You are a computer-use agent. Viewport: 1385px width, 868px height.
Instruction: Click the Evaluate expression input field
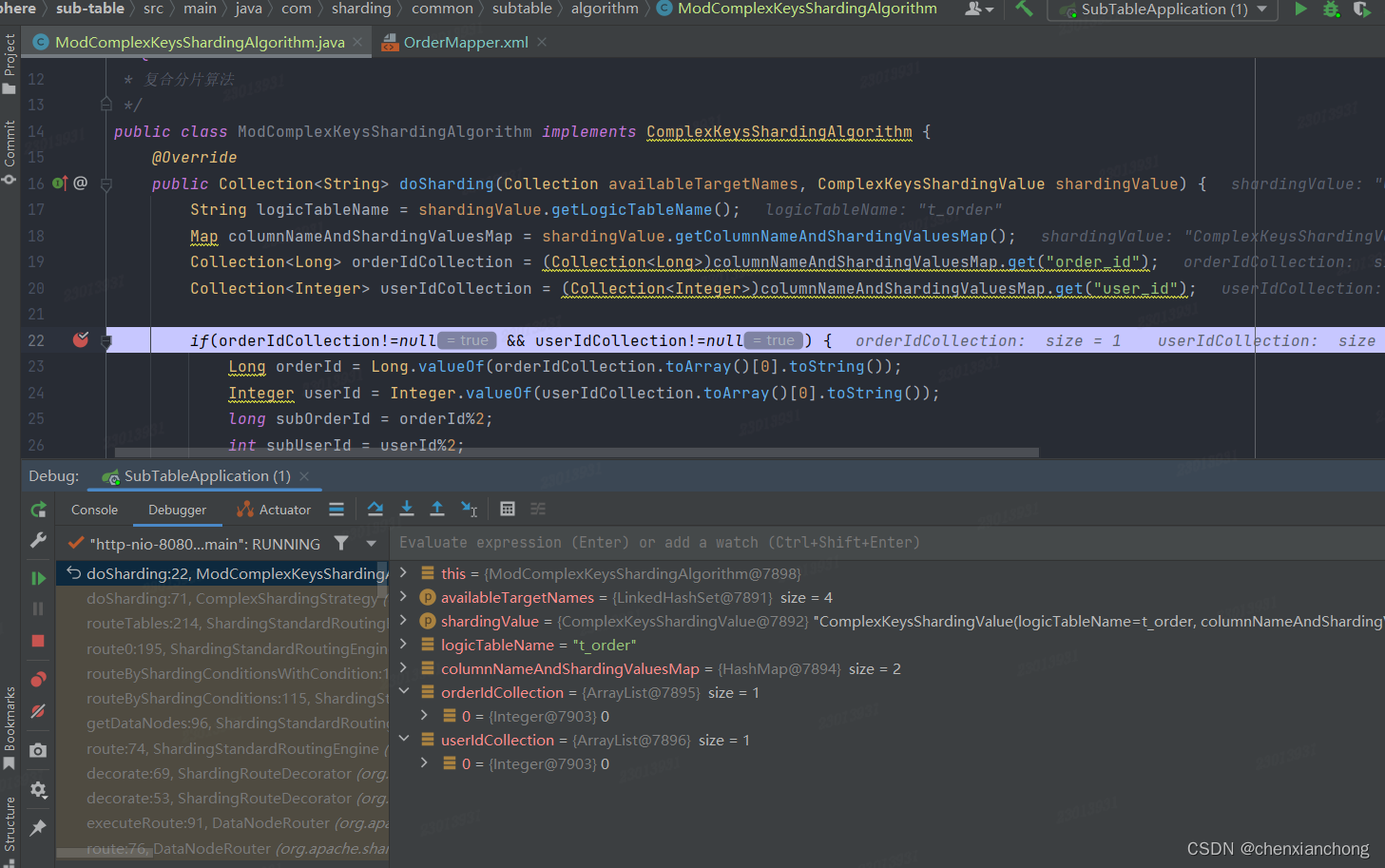[886, 542]
